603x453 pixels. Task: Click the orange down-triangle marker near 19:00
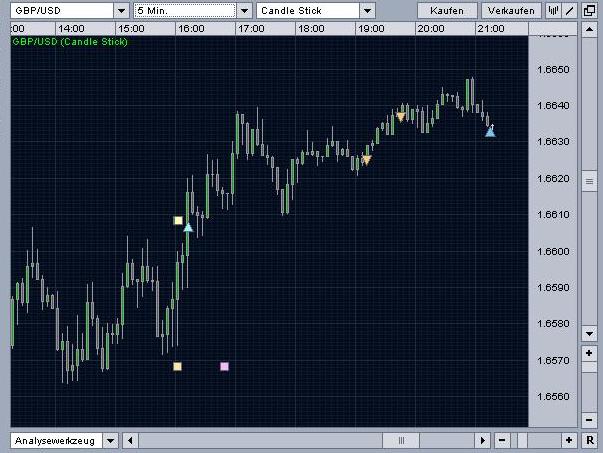pos(367,160)
